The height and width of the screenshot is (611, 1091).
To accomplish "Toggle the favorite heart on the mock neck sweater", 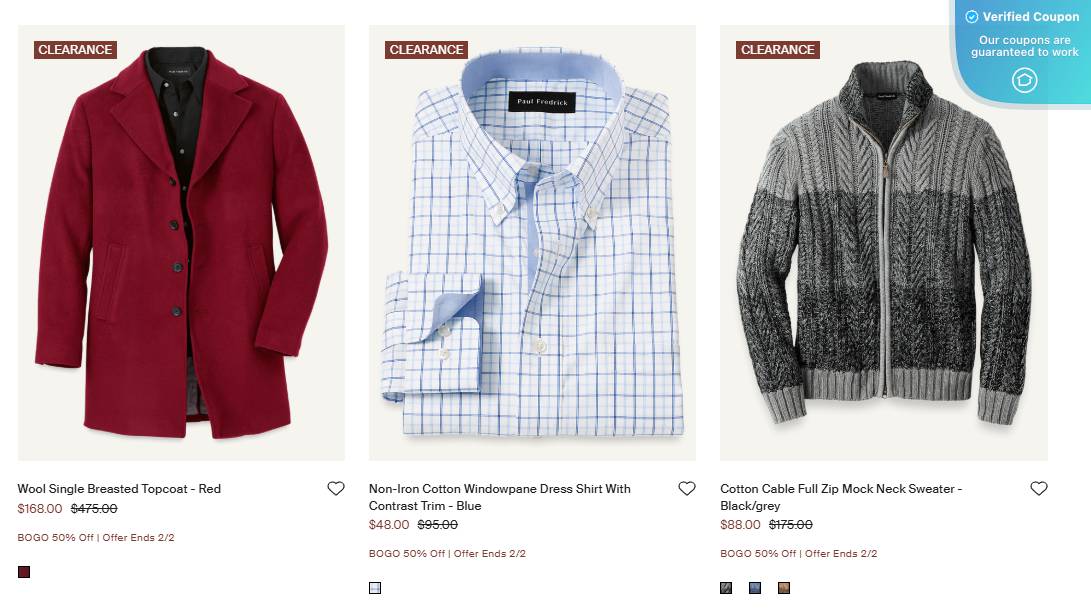I will 1038,488.
